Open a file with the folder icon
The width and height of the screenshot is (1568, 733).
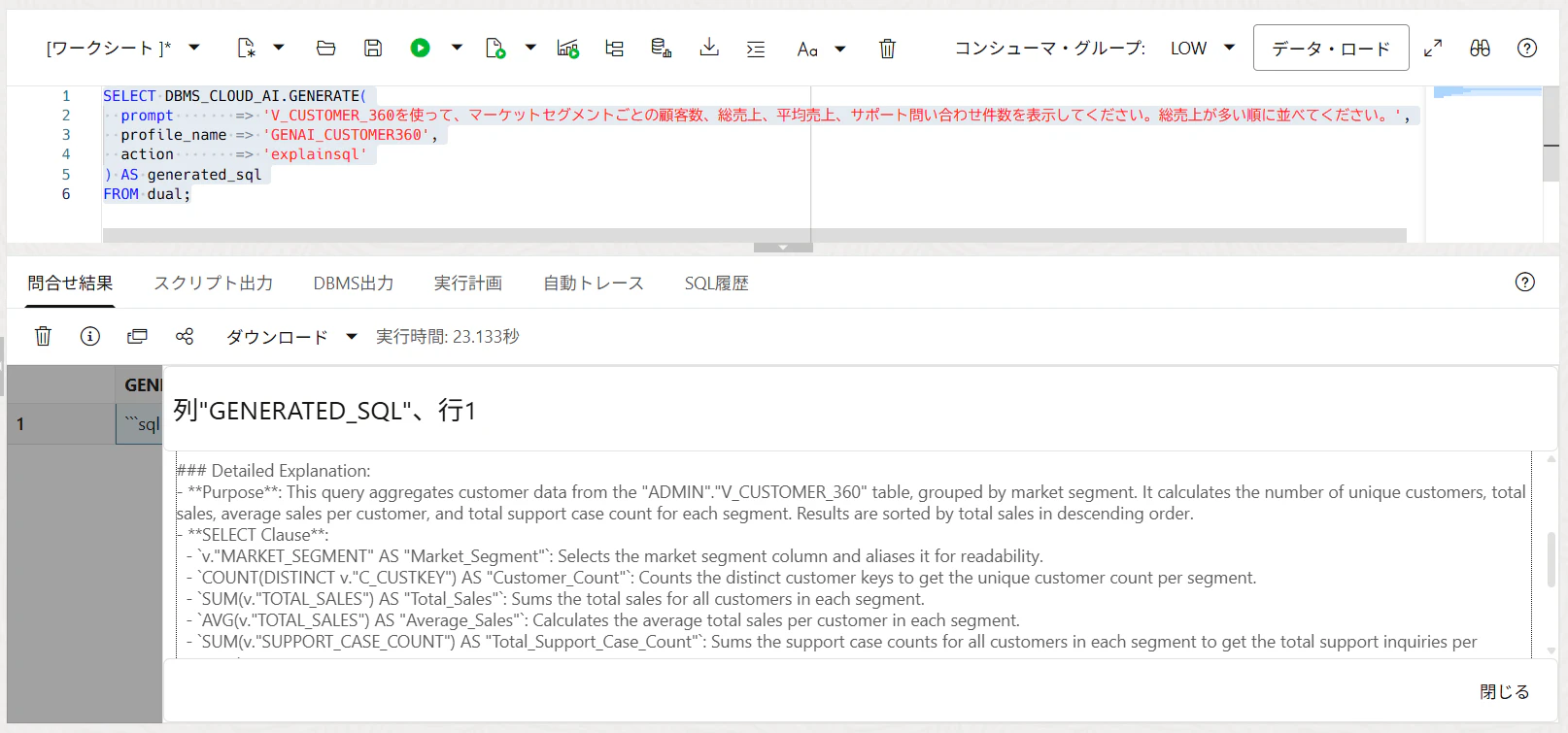pos(326,48)
